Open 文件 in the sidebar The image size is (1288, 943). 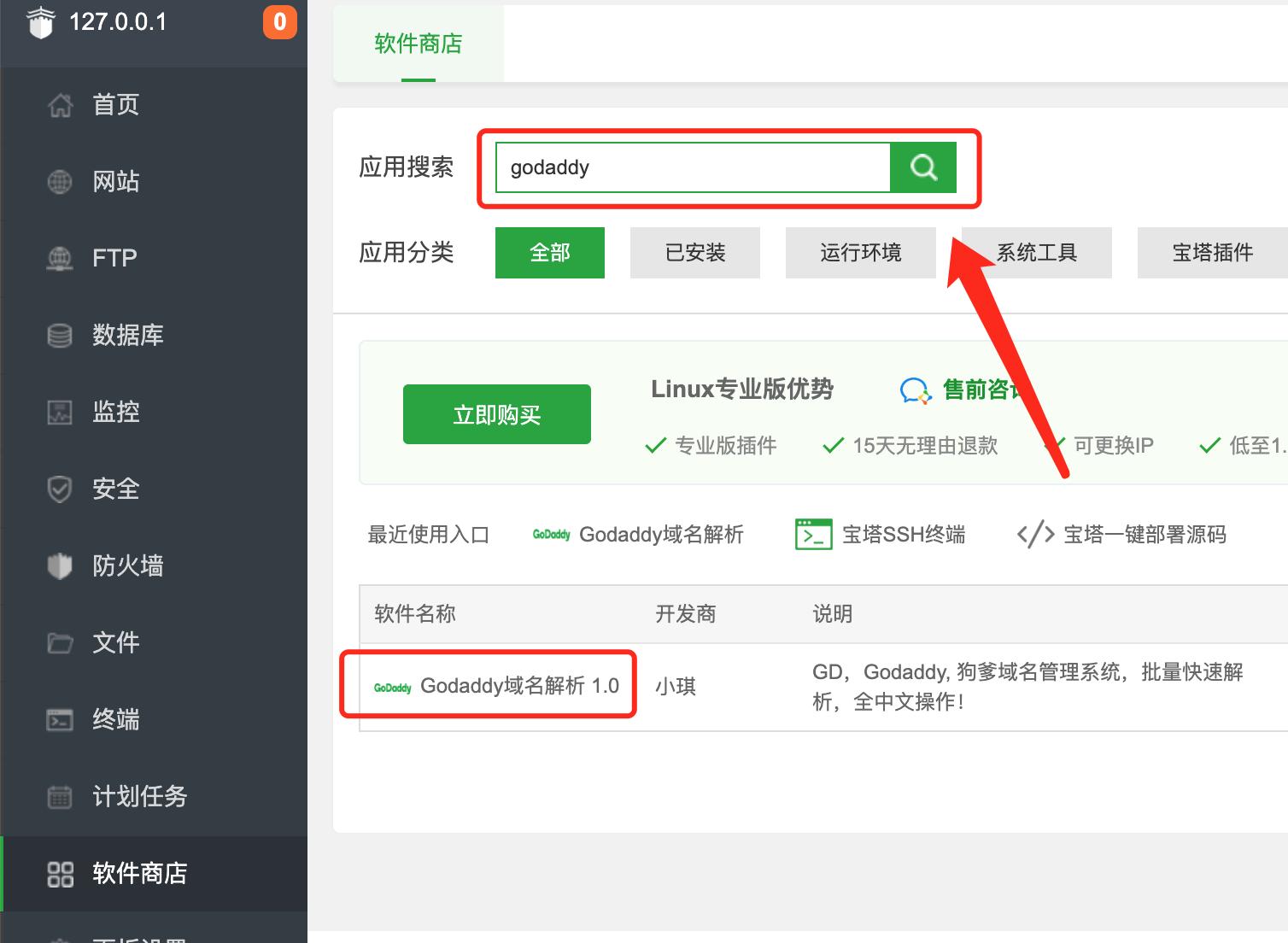pos(154,642)
